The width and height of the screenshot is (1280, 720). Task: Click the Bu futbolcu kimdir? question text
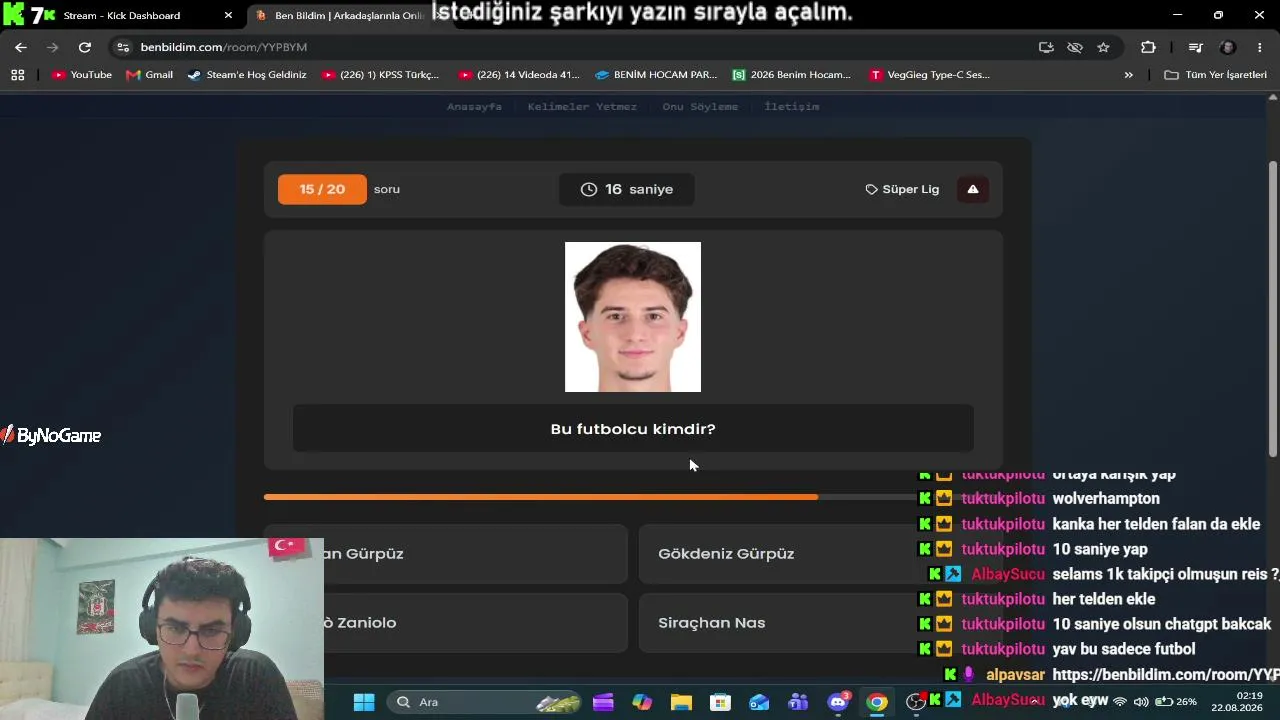(633, 429)
